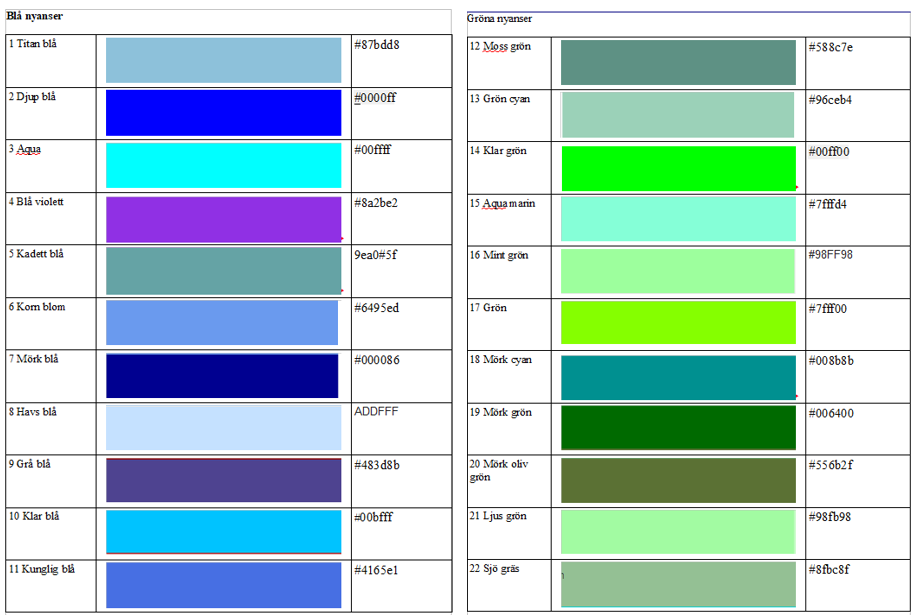Click the label 8 Havs blå

[33, 412]
